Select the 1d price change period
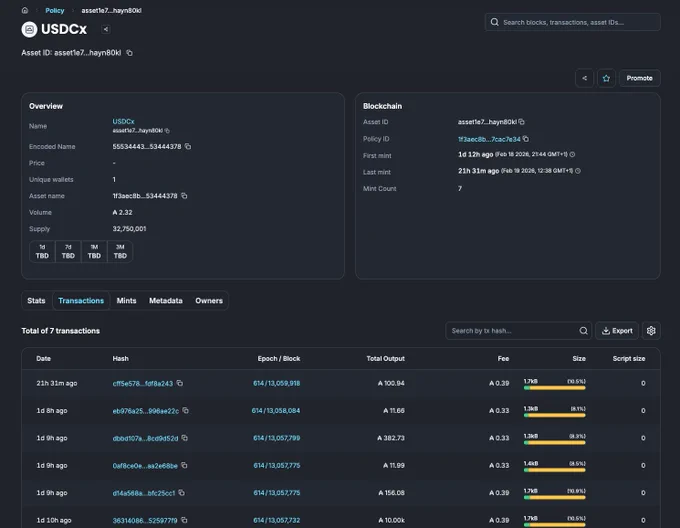This screenshot has width=680, height=528. (x=42, y=251)
